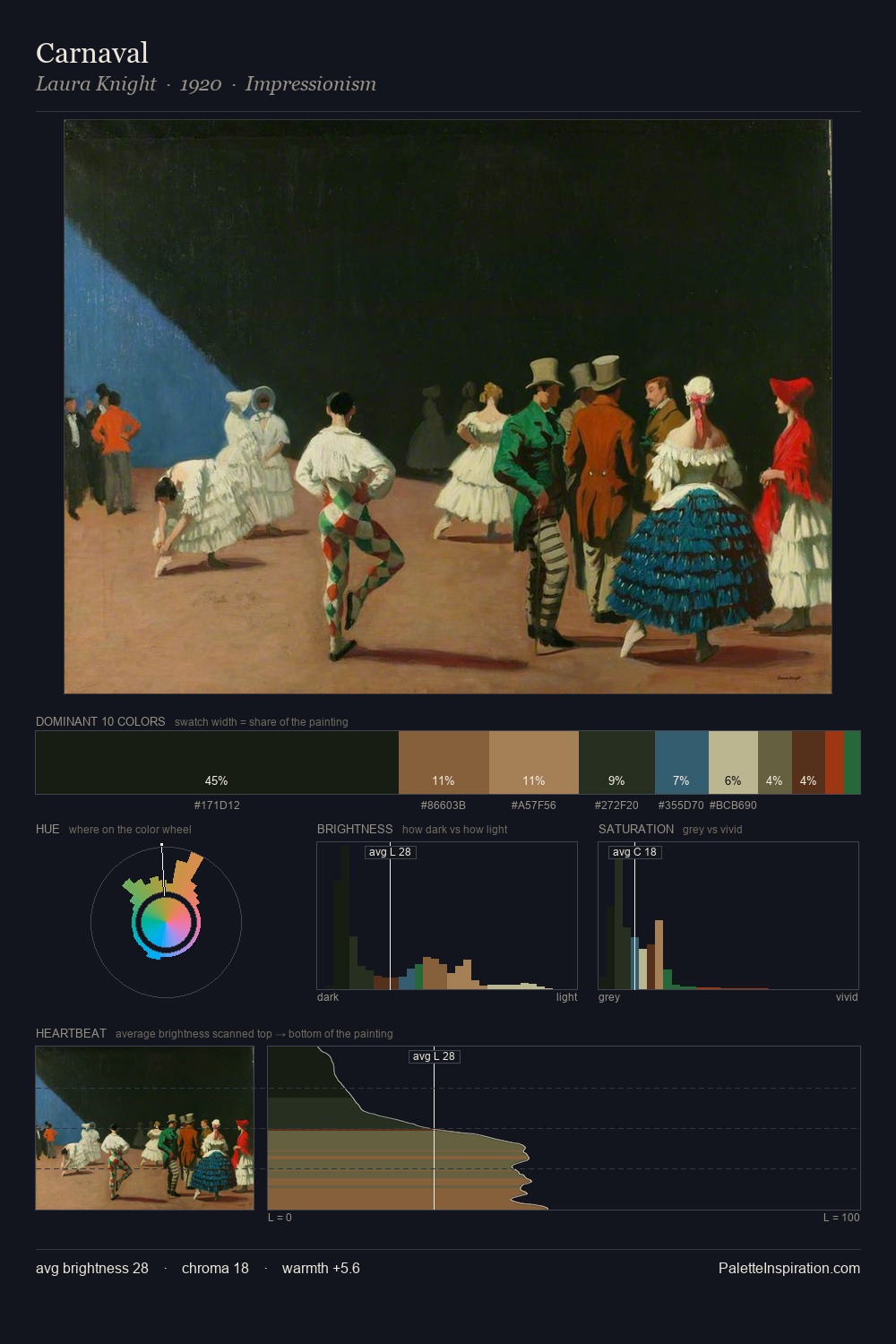Pick the 7% blue swatch #355D70

click(x=682, y=762)
